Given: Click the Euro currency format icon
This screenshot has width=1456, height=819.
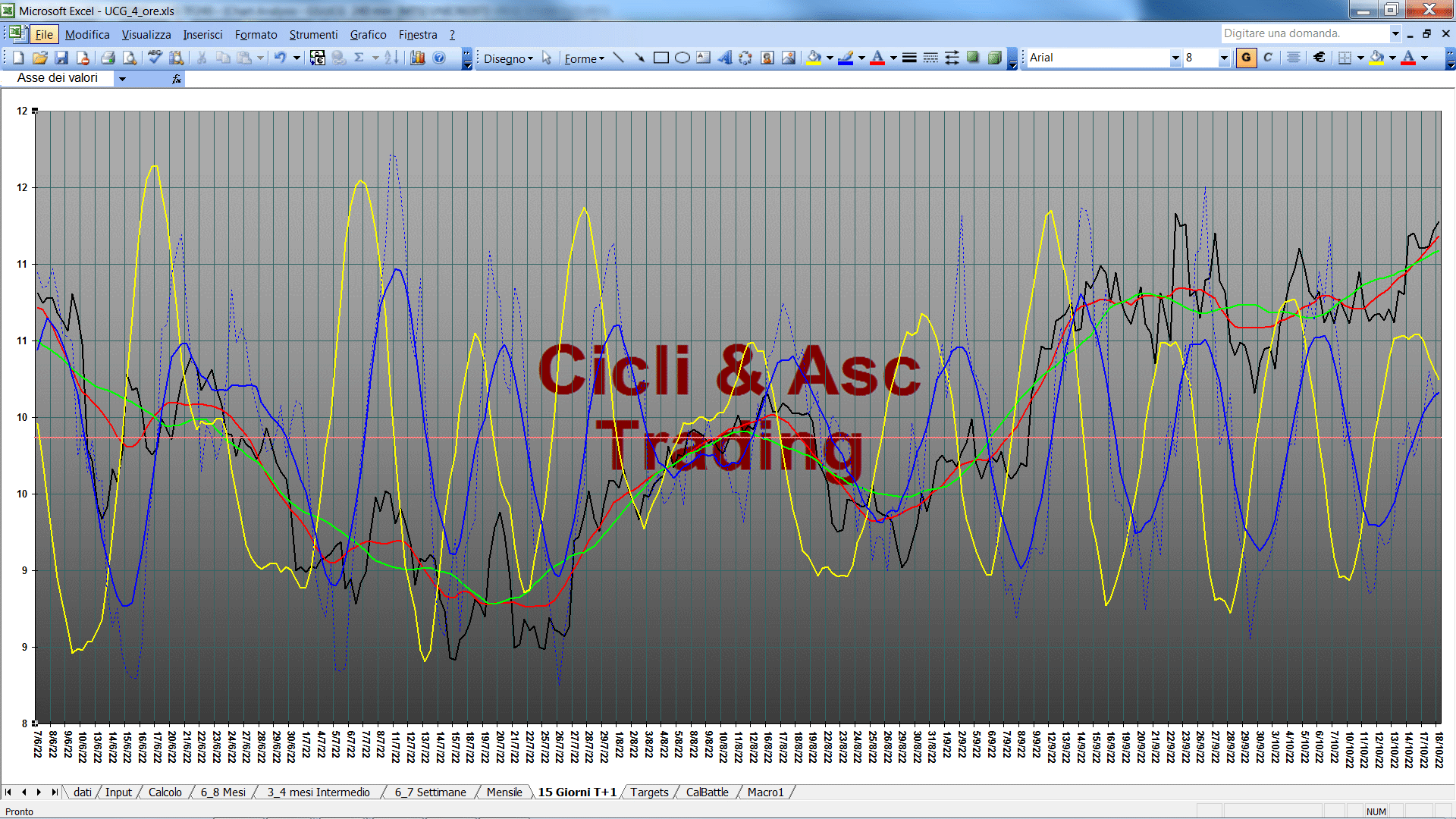Looking at the screenshot, I should (x=1319, y=58).
